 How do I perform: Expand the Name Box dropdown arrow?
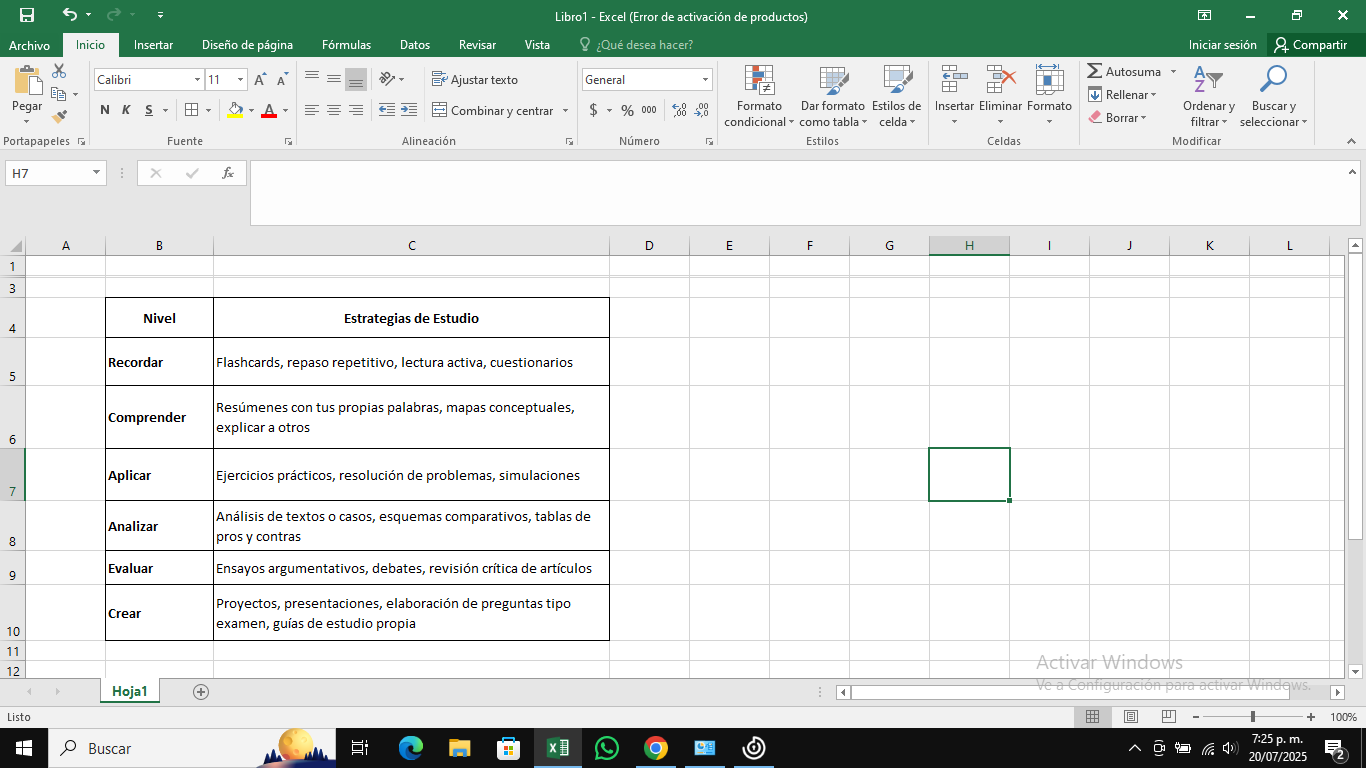point(97,173)
